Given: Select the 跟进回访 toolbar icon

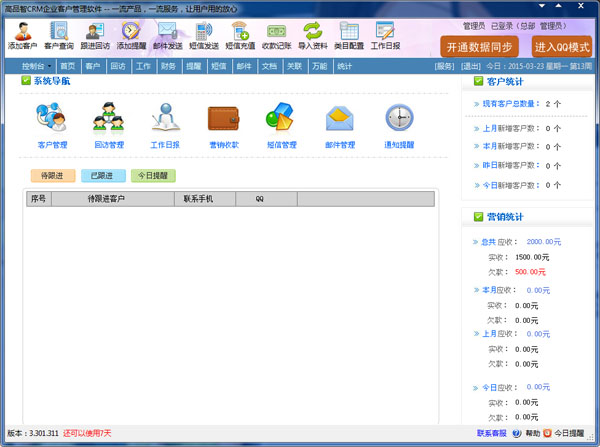Looking at the screenshot, I should point(95,36).
